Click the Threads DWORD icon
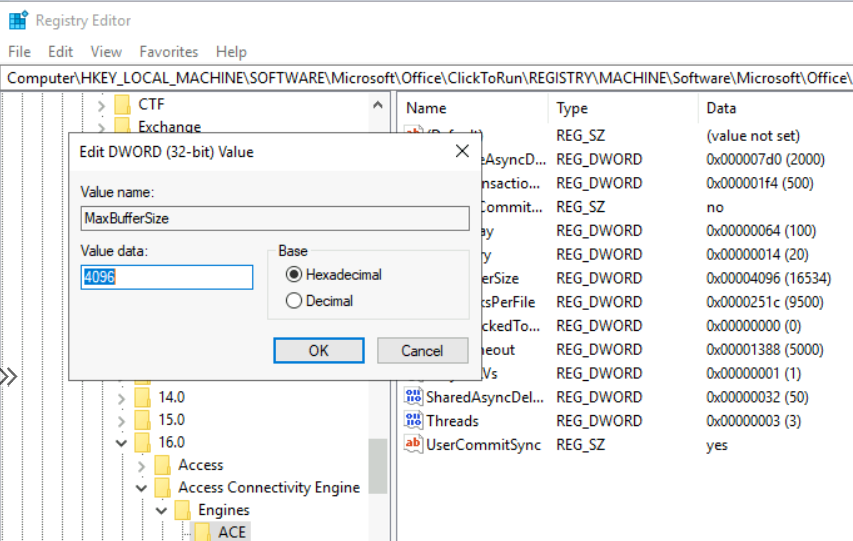Image resolution: width=853 pixels, height=541 pixels. (x=413, y=420)
